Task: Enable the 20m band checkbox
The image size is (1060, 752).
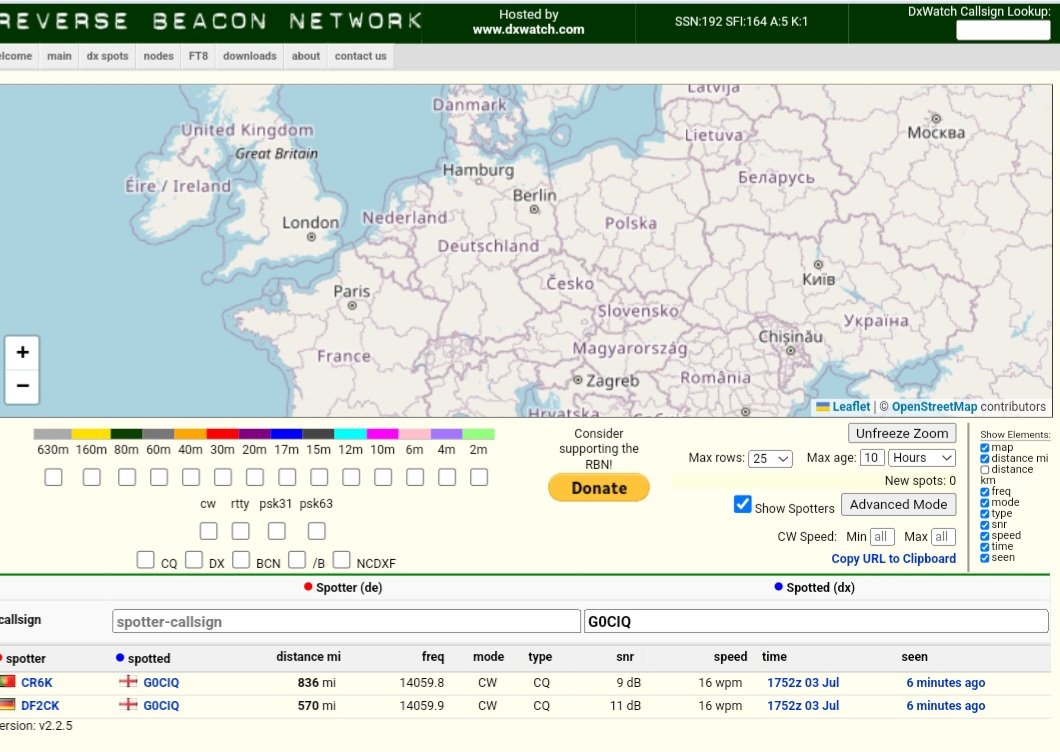Action: point(255,477)
